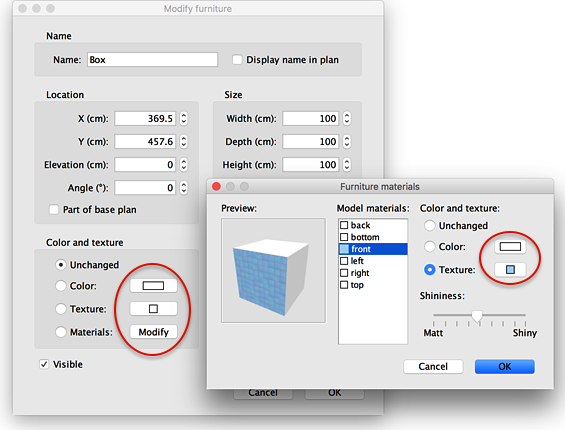565x430 pixels.
Task: Toggle Part of base plan checkbox
Action: tap(54, 209)
